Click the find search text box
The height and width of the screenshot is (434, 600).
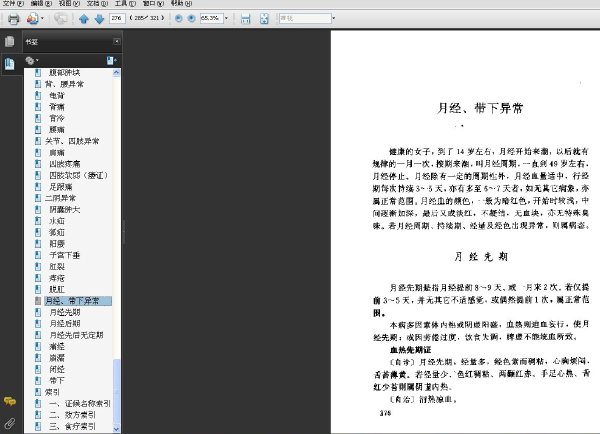(305, 18)
